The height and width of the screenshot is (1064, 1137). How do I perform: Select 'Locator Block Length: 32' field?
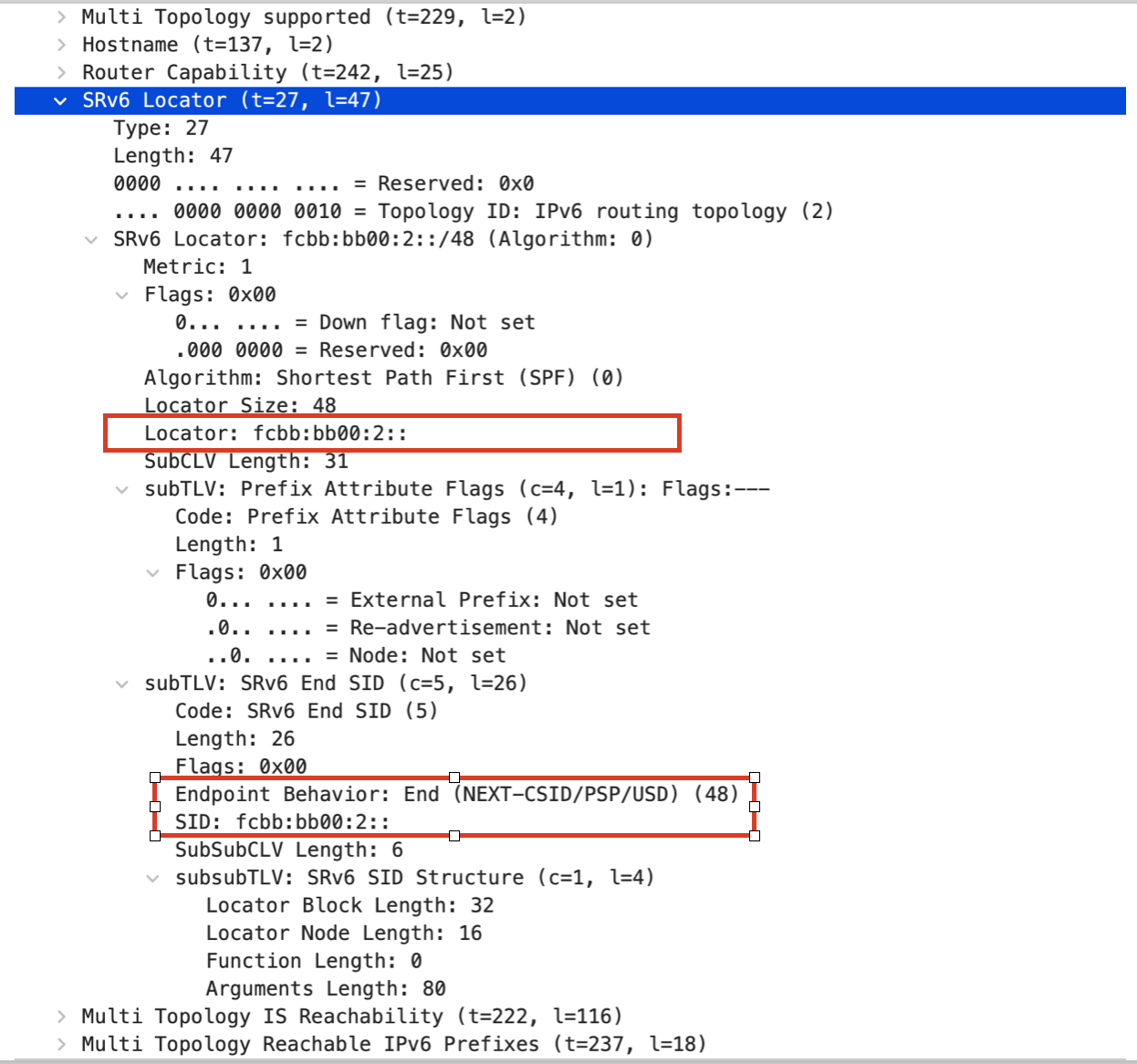point(350,905)
